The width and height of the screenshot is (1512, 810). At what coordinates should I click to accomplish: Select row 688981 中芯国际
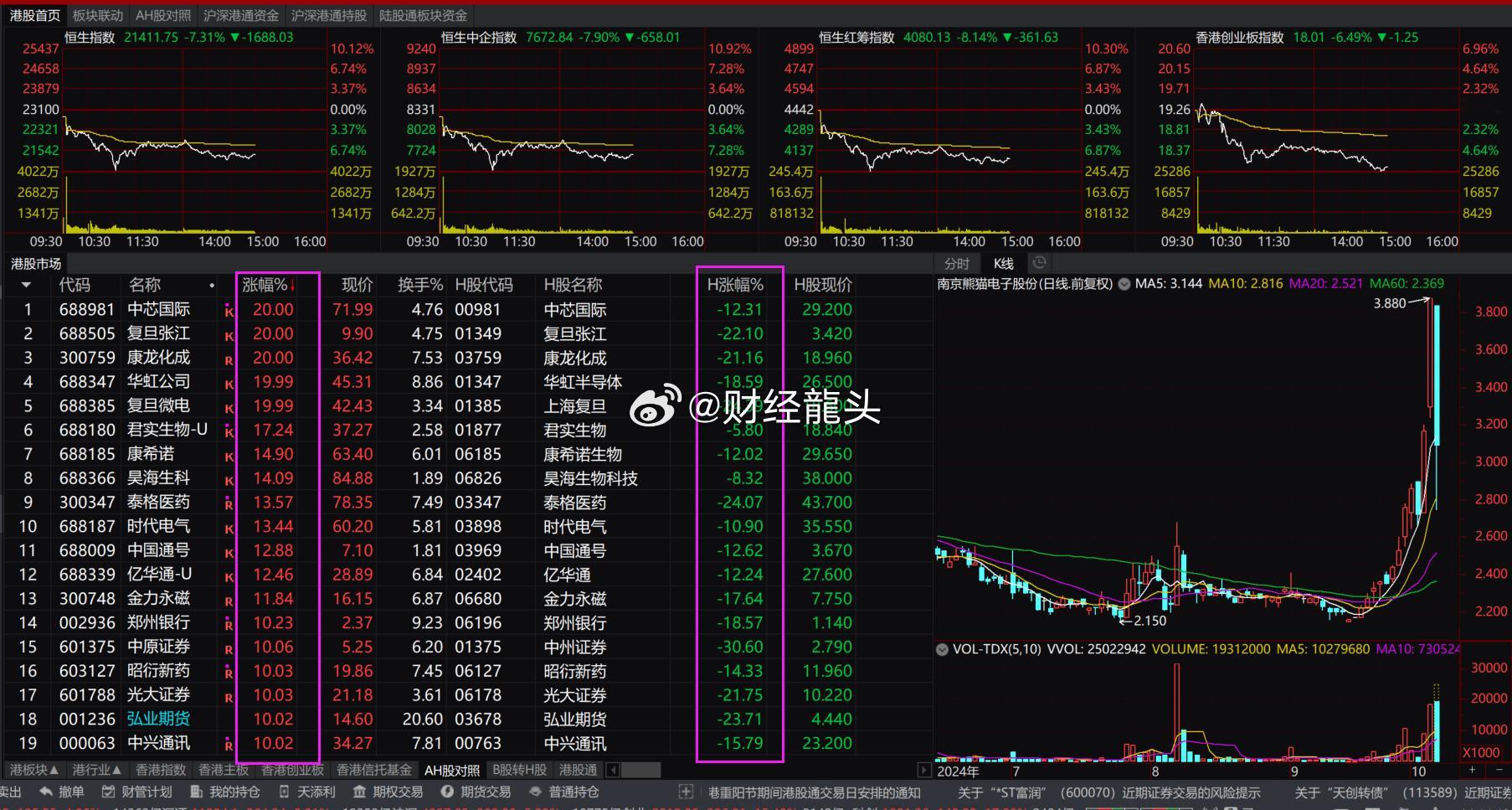pyautogui.click(x=469, y=309)
